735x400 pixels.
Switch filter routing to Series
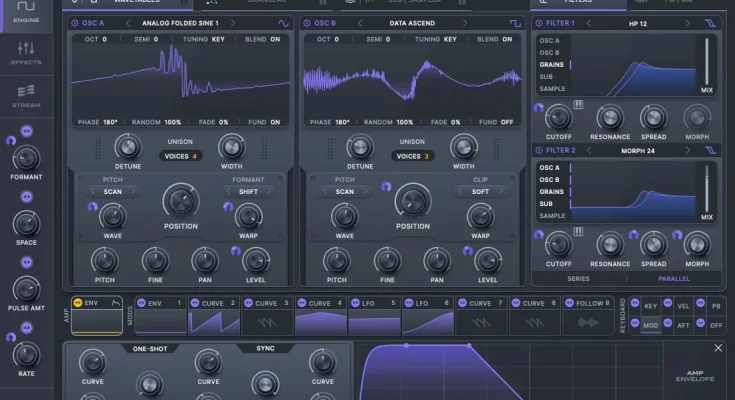579,279
